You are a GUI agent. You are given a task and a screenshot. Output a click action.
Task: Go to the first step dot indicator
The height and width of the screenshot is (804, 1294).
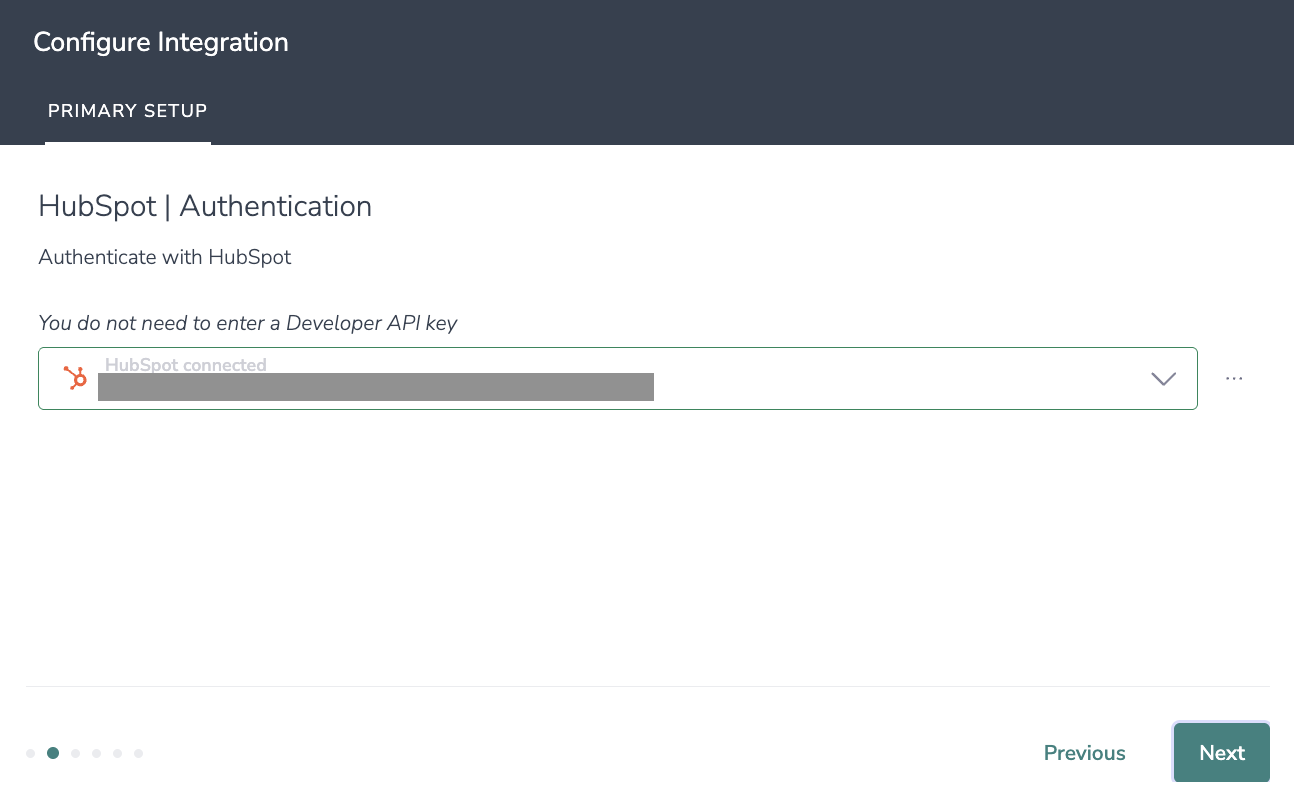pyautogui.click(x=31, y=753)
